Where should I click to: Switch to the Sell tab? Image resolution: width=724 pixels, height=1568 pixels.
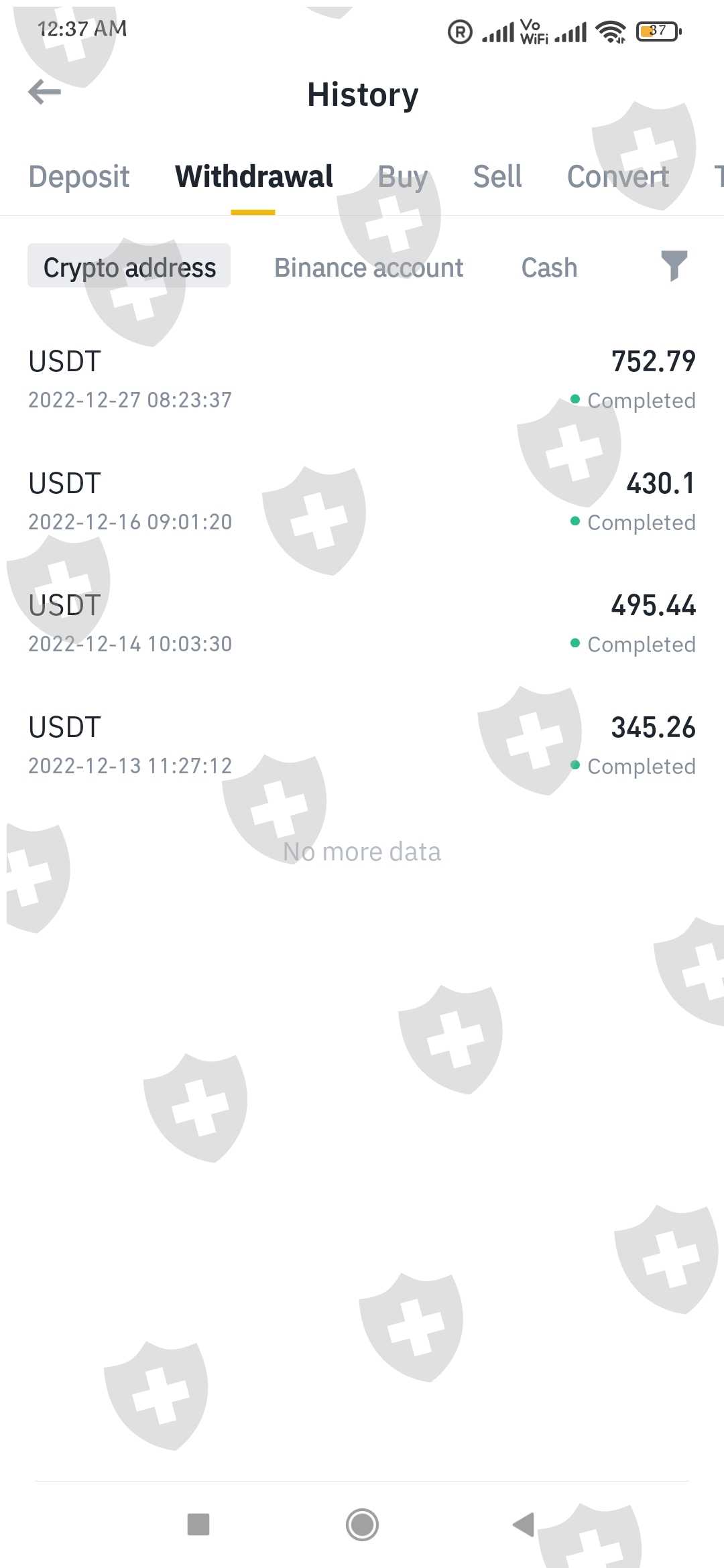point(497,177)
